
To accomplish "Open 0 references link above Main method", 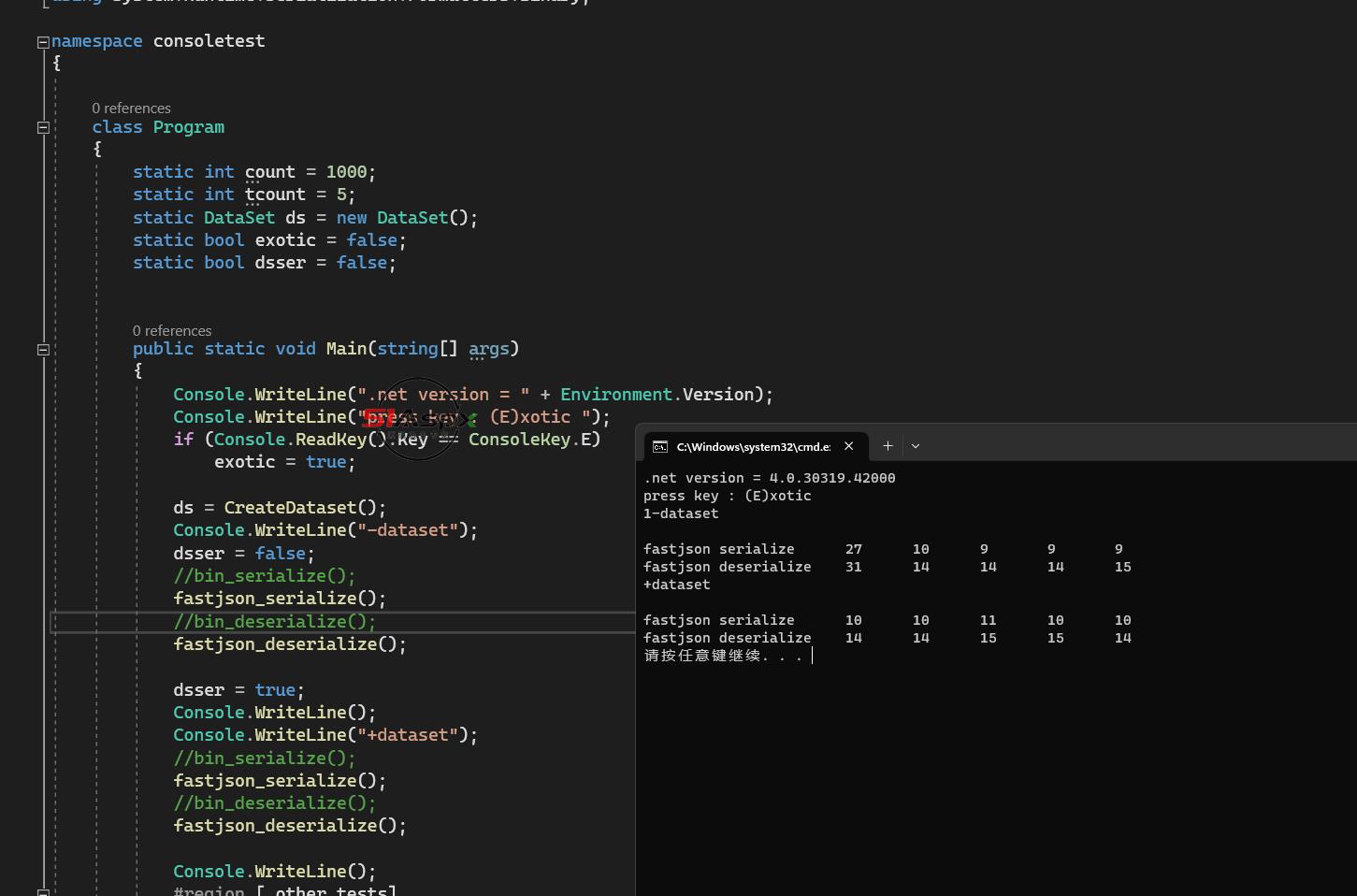I will 172,331.
